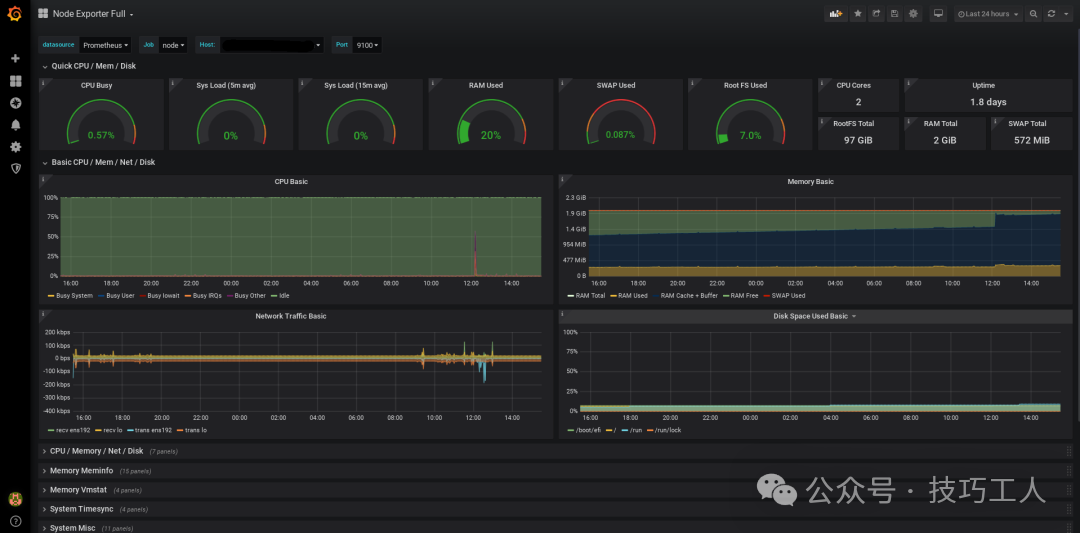1080x533 pixels.
Task: Toggle RAM Used series in Memory legend
Action: coord(632,296)
